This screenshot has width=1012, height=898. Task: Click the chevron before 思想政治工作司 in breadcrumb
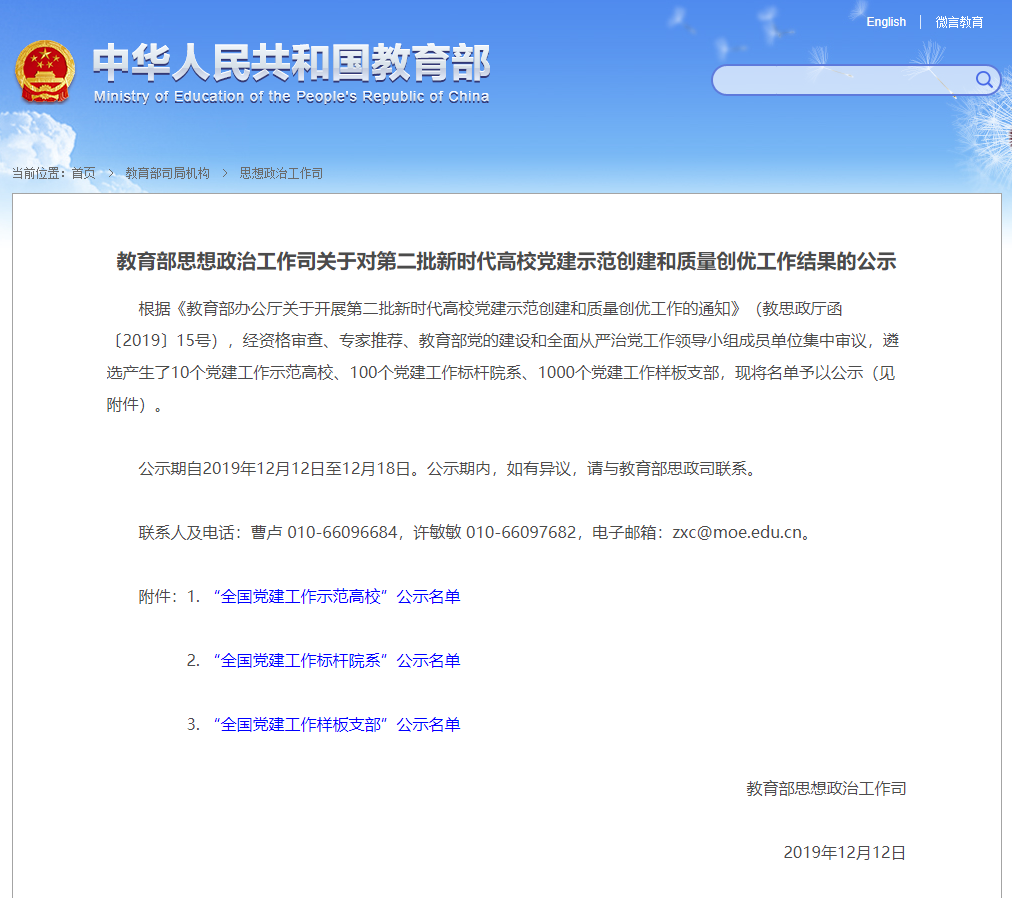coord(225,173)
